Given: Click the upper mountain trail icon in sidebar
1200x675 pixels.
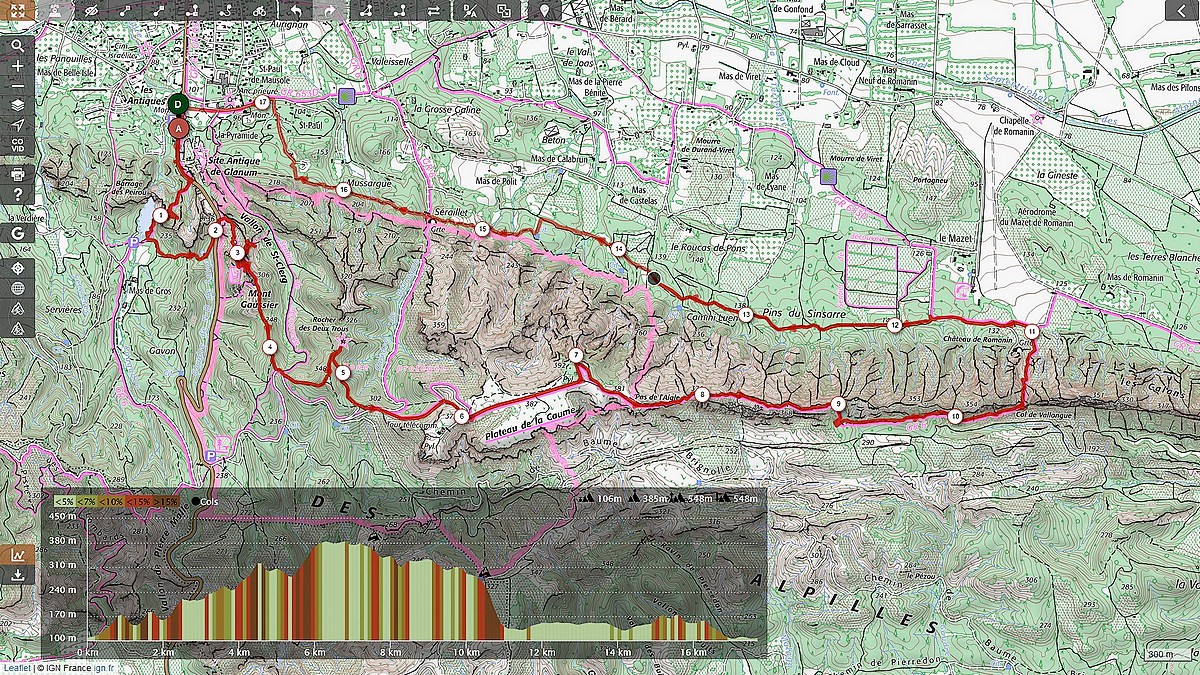Looking at the screenshot, I should tap(18, 308).
